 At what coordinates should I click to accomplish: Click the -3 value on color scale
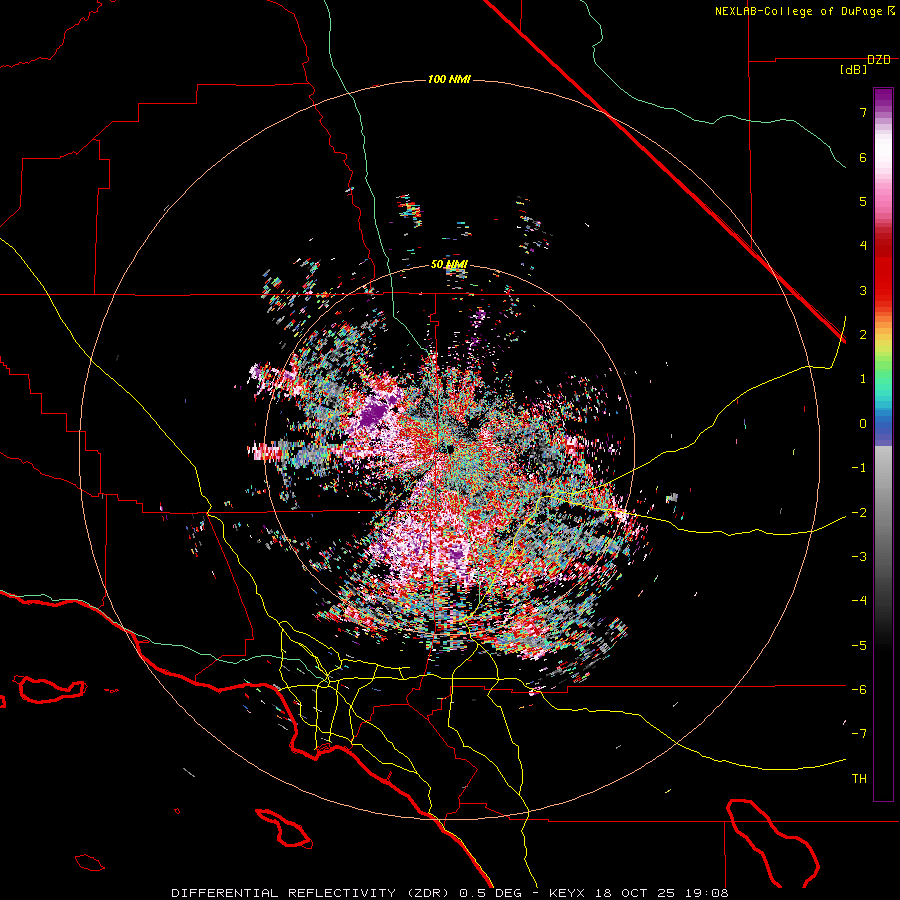coord(859,557)
